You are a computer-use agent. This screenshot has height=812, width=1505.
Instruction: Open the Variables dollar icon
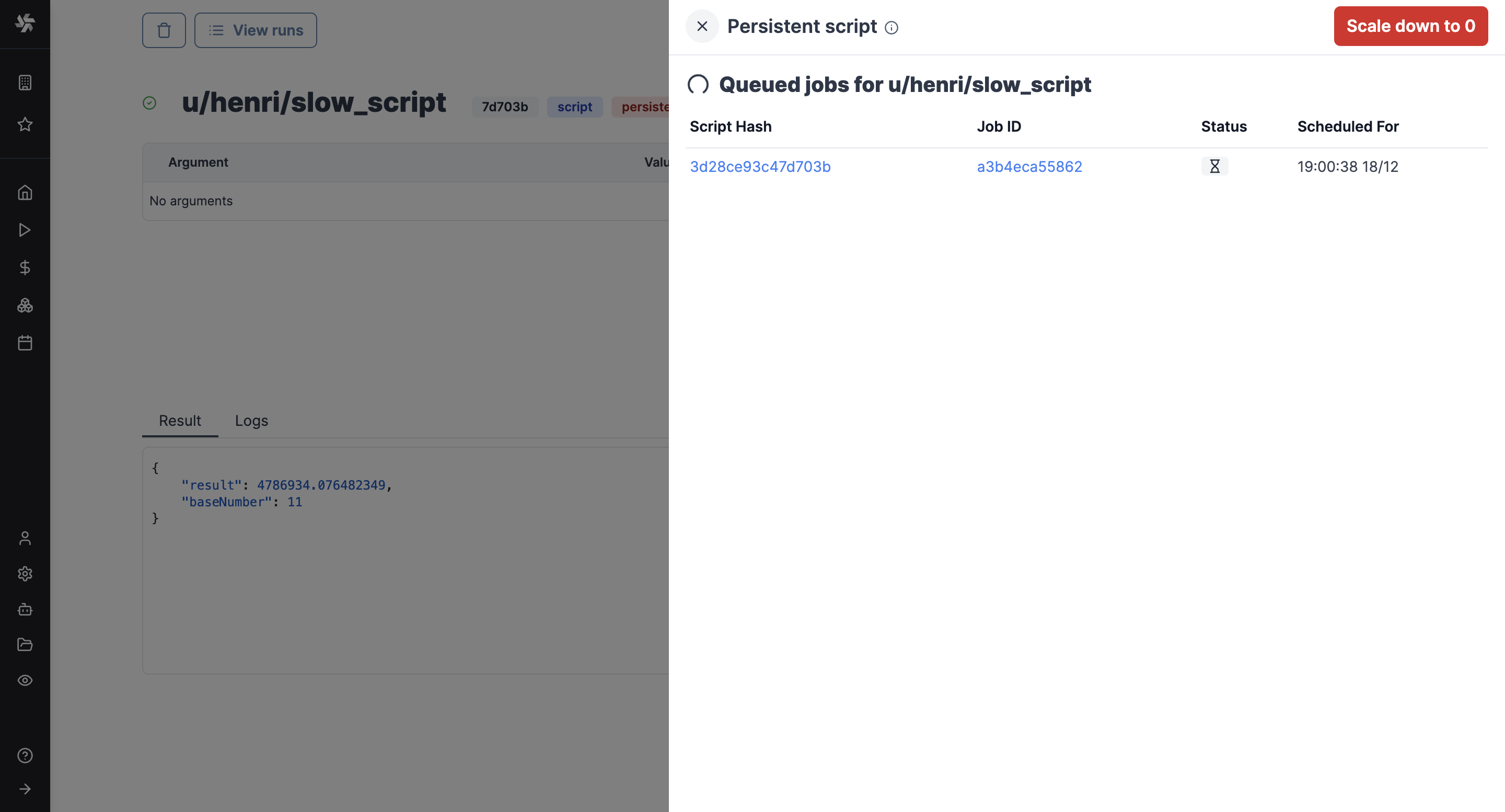point(25,268)
